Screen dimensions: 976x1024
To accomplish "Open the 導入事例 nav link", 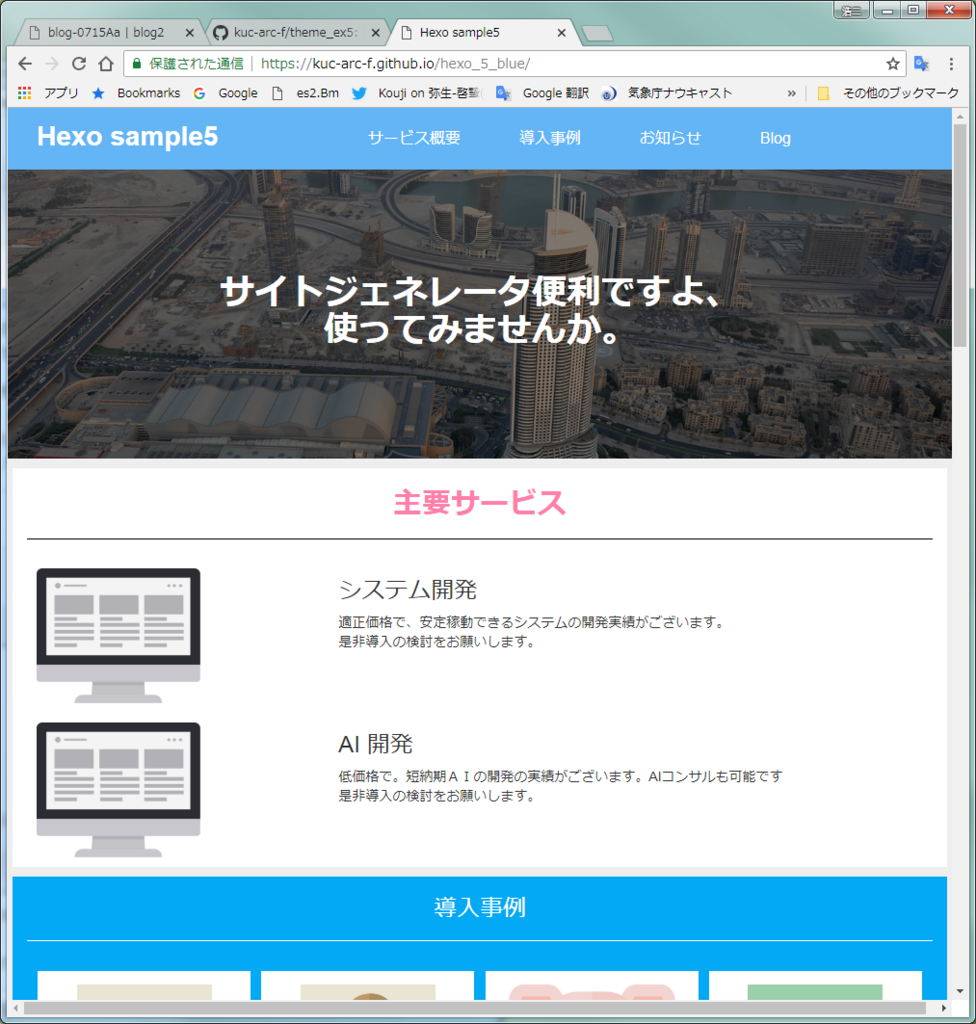I will click(549, 138).
